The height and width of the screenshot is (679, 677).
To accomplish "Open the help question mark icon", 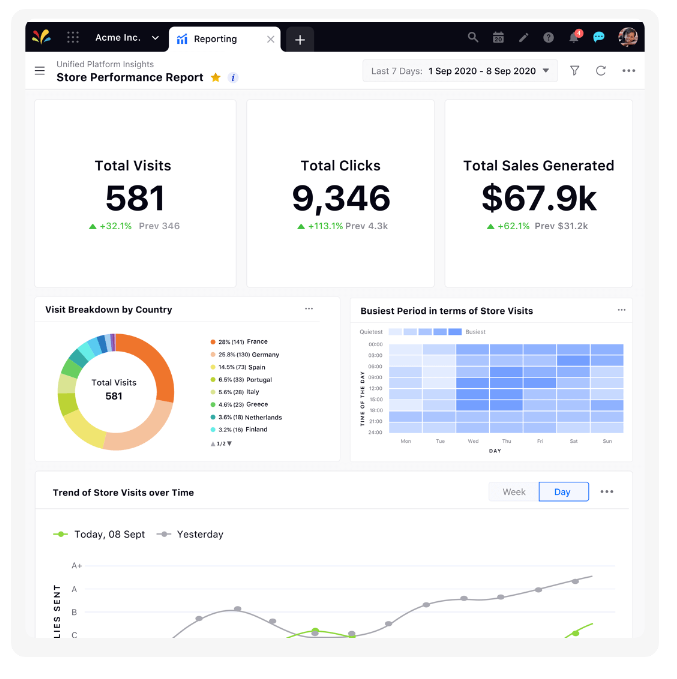I will point(548,38).
